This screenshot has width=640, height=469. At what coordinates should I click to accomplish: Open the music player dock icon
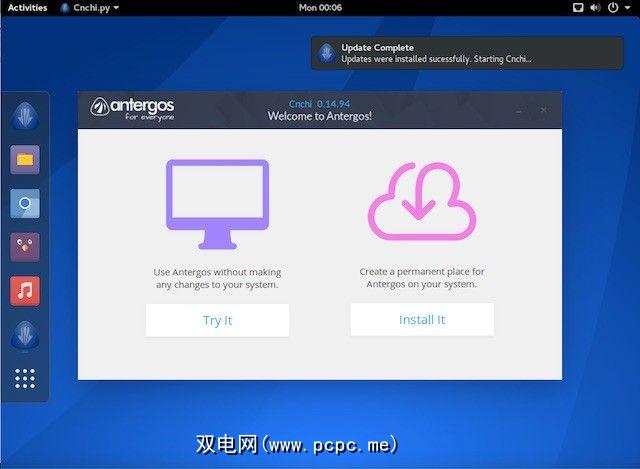tap(25, 291)
